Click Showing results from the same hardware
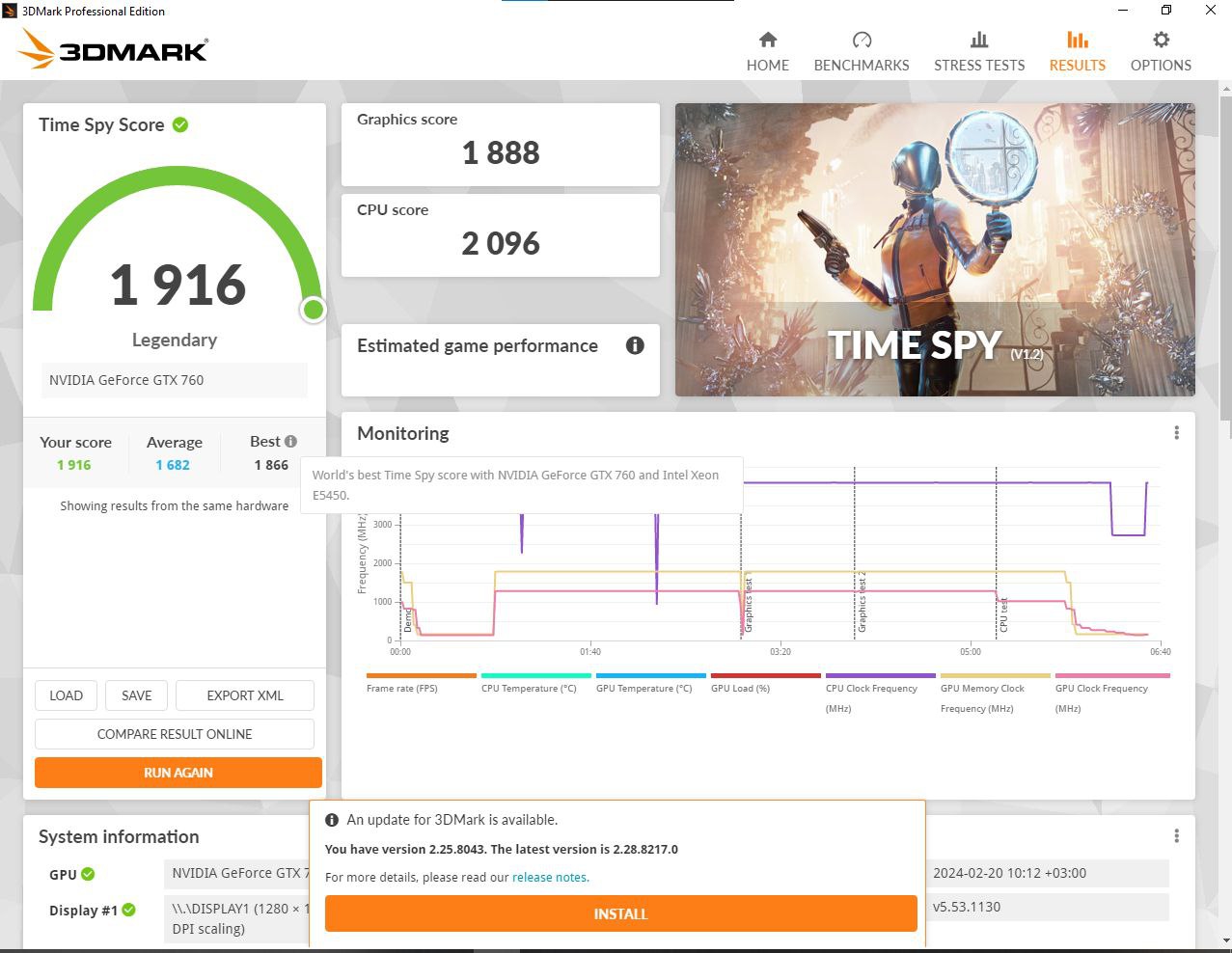Viewport: 1232px width, 953px height. click(175, 505)
